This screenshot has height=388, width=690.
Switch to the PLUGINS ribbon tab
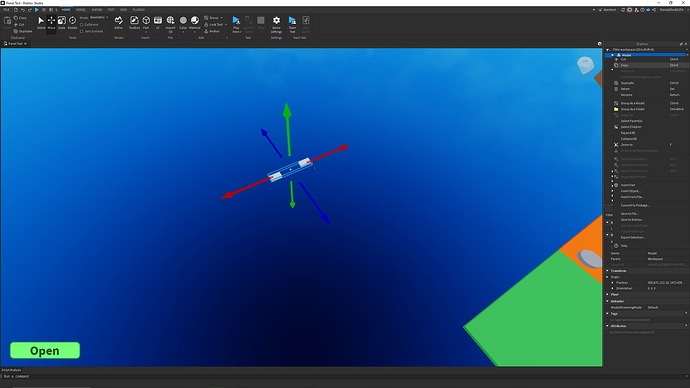[x=139, y=10]
